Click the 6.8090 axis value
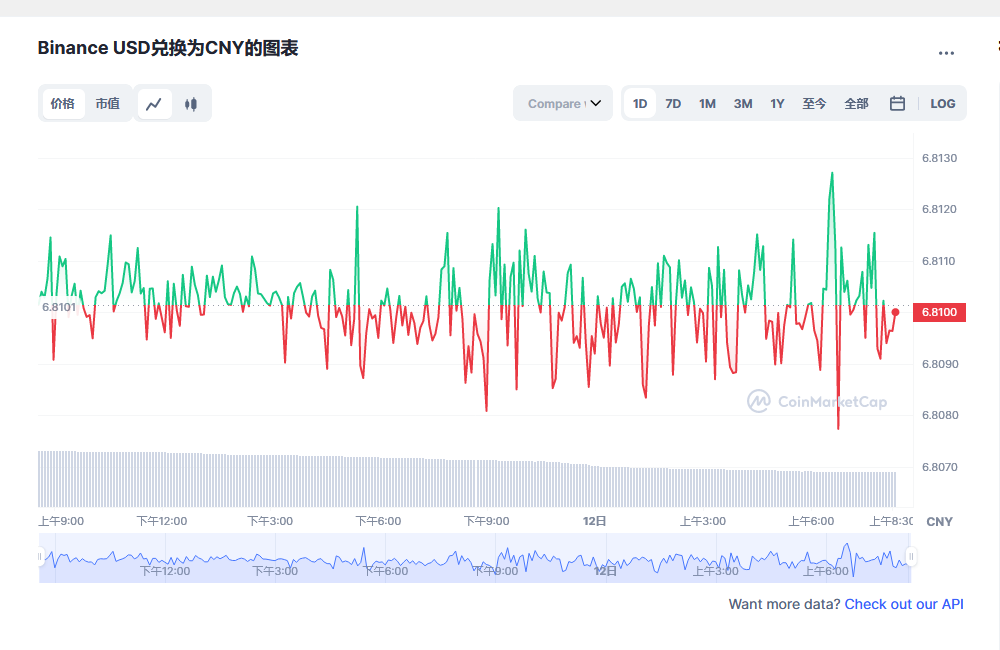Screen dimensions: 1000x650 coord(939,364)
